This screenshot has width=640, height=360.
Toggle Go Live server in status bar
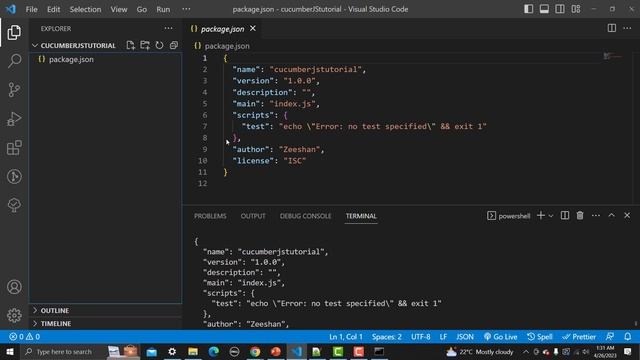click(x=500, y=337)
